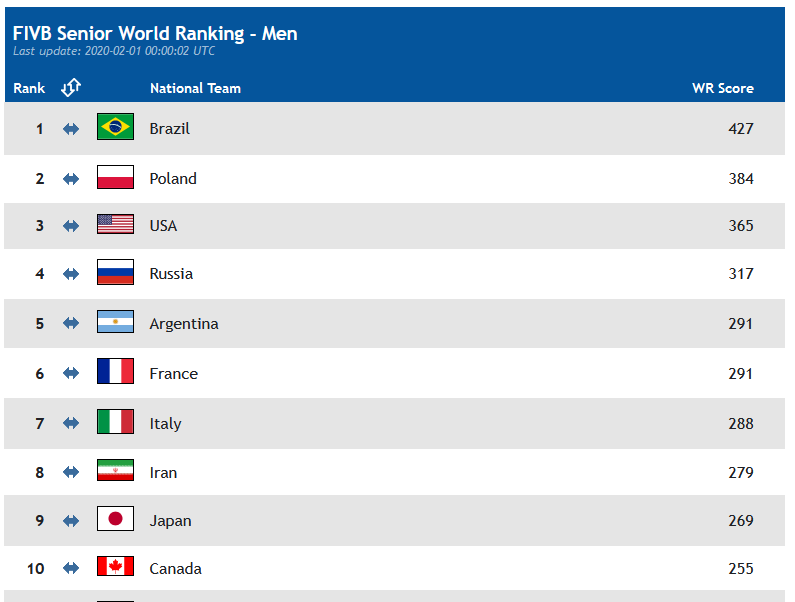Open the Poland team name link

tap(173, 179)
